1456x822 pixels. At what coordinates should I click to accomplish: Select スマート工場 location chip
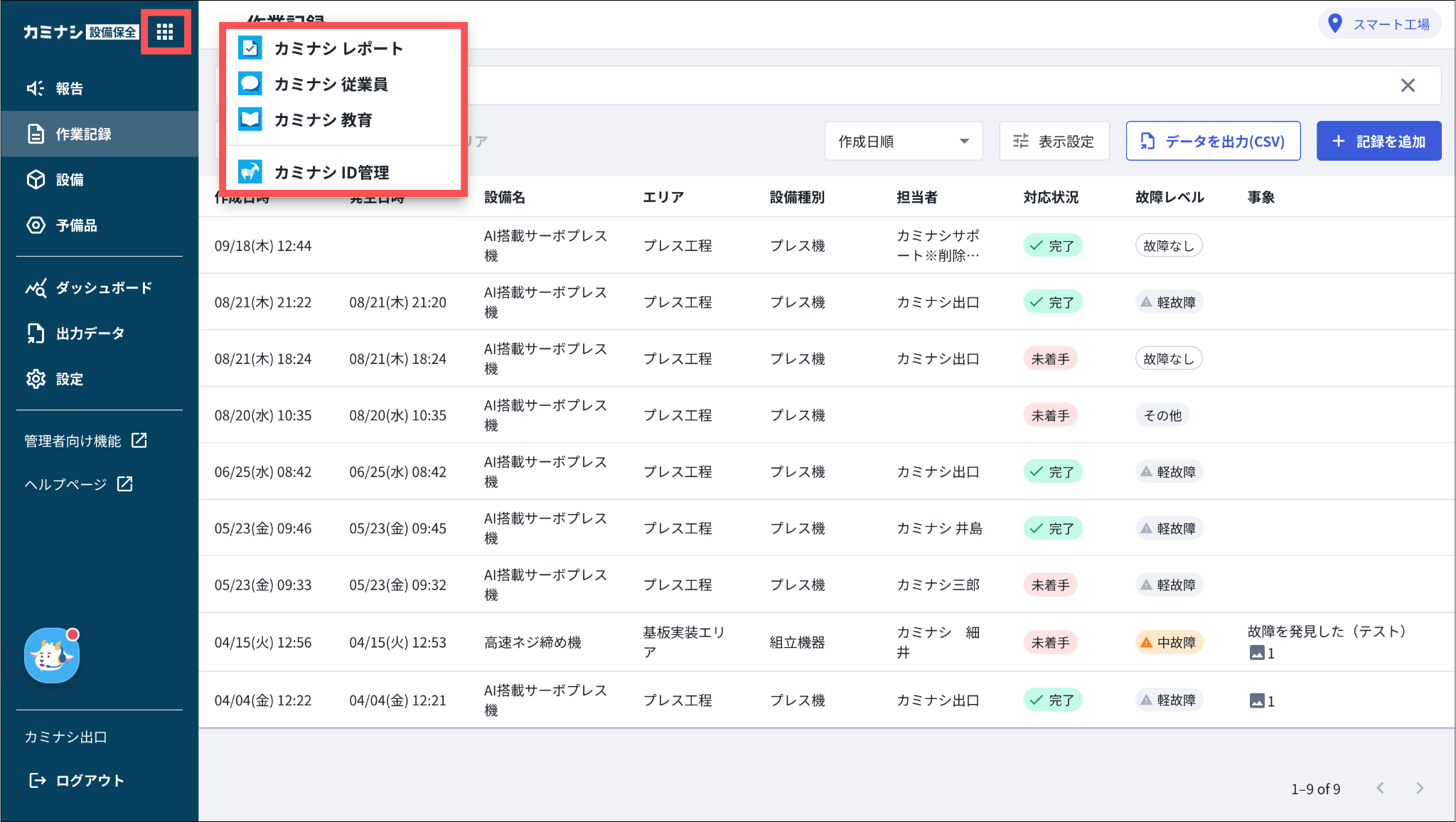1379,24
